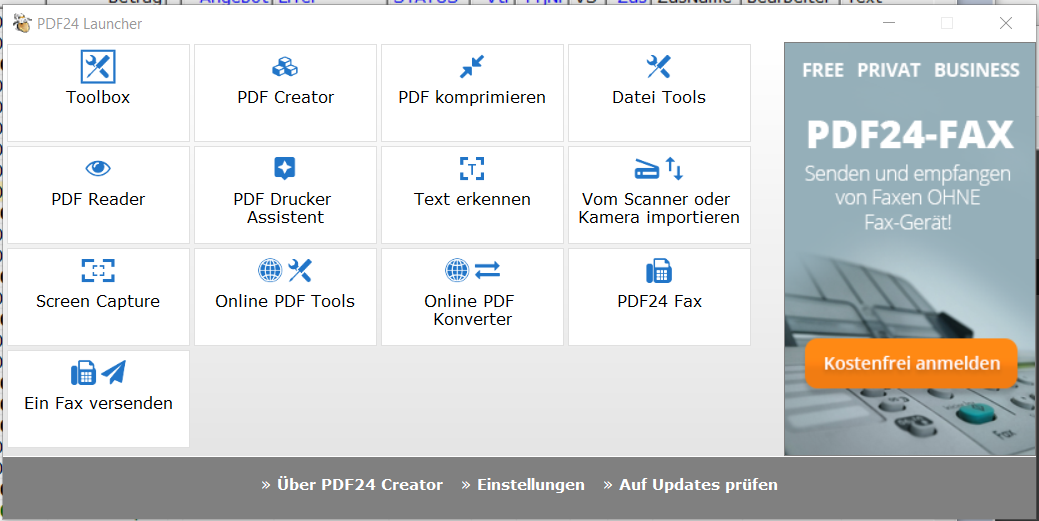Open PDF Drucker Assistent star icon
Viewport: 1039px width, 521px height.
point(285,168)
